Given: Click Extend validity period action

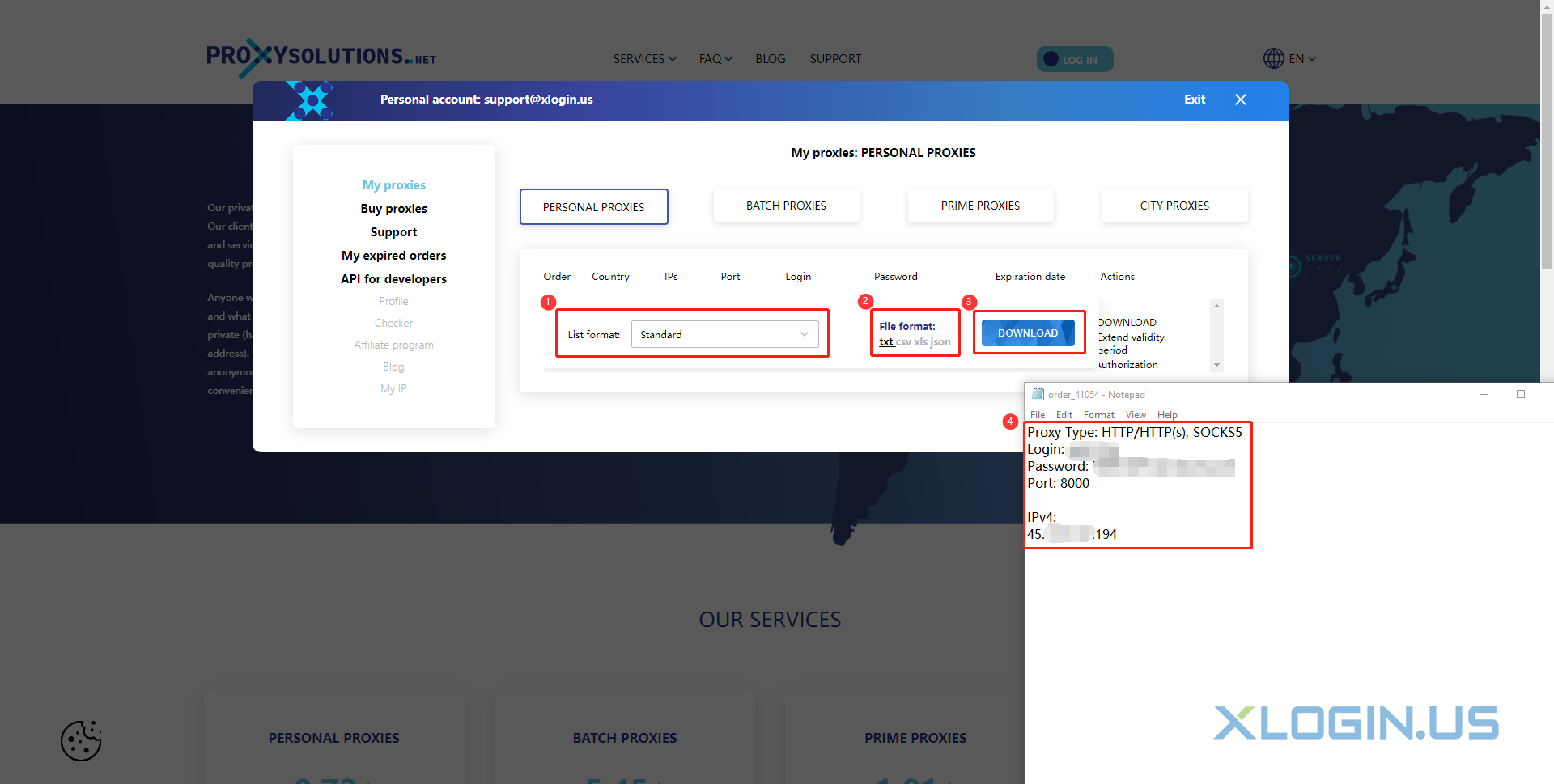Looking at the screenshot, I should point(1131,343).
